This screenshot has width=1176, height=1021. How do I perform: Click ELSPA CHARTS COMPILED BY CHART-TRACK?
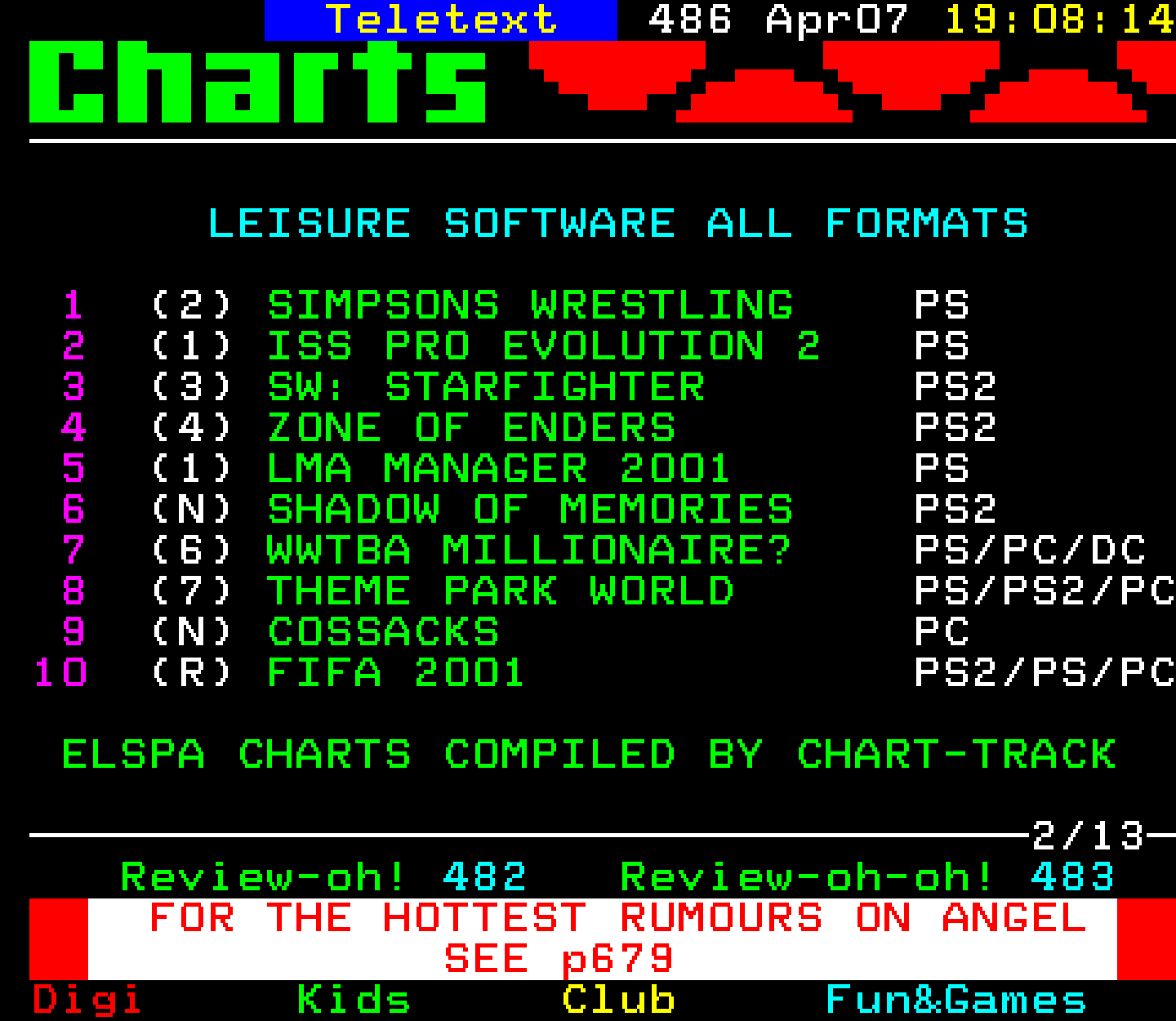pyautogui.click(x=589, y=755)
